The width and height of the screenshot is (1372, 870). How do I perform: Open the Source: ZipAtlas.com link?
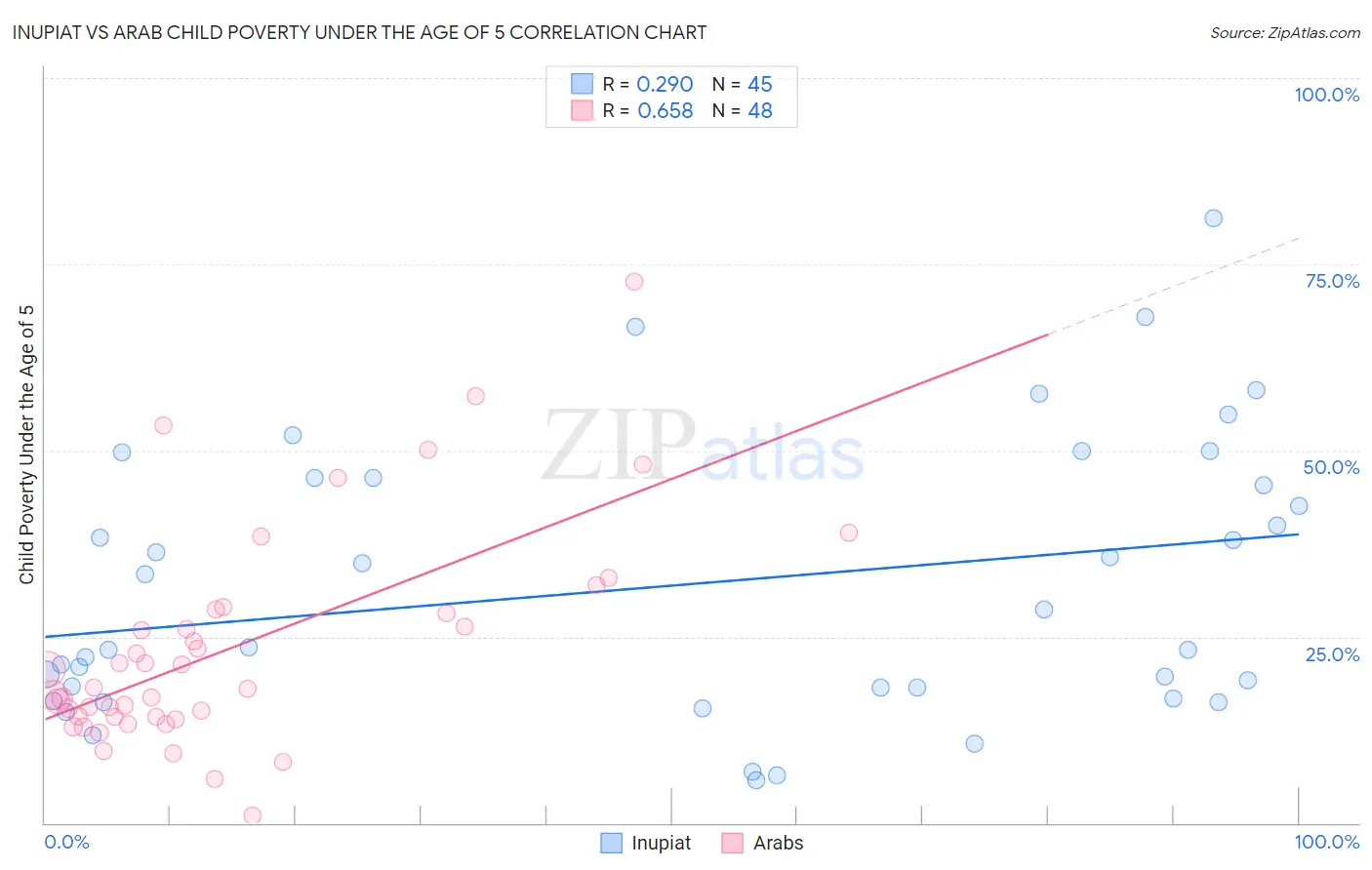pos(1285,32)
